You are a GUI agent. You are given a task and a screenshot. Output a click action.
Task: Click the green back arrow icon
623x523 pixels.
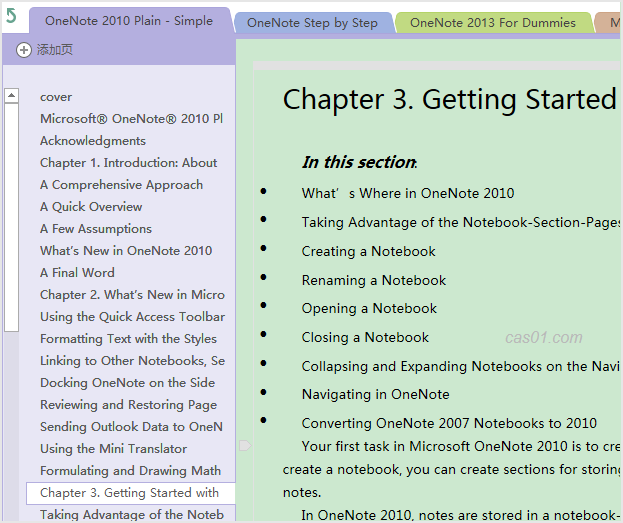click(11, 16)
